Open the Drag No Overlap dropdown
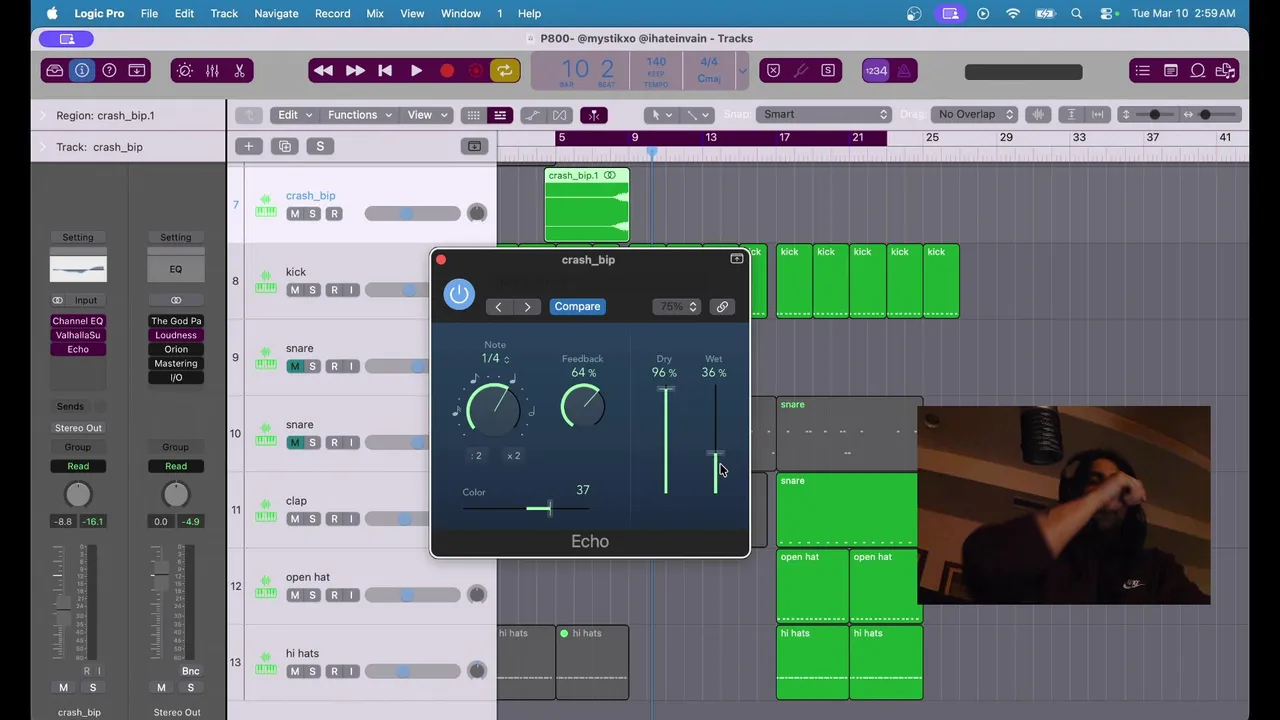The width and height of the screenshot is (1280, 720). [x=974, y=114]
